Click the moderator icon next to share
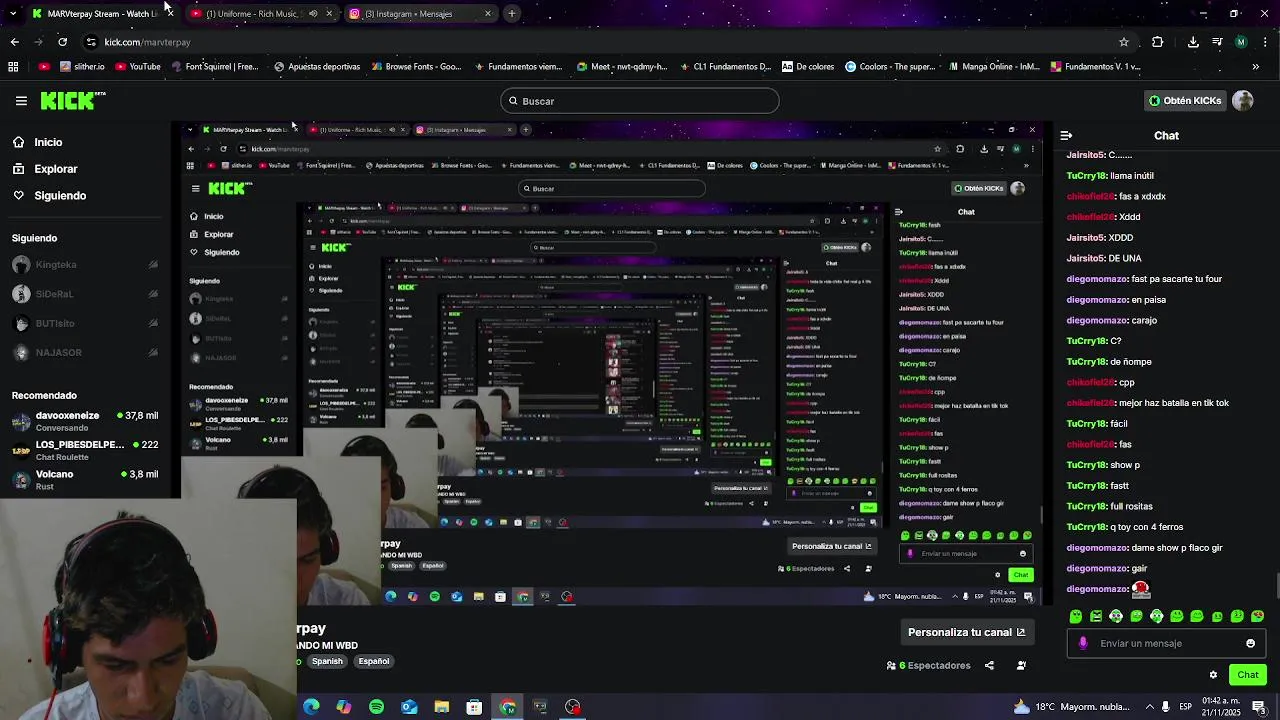This screenshot has height=720, width=1280. pos(1021,665)
